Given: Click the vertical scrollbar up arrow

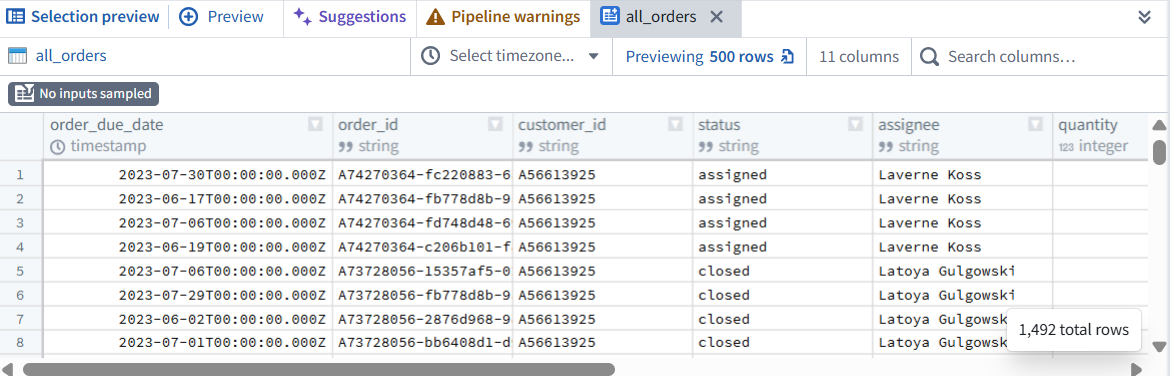Looking at the screenshot, I should click(x=1159, y=125).
